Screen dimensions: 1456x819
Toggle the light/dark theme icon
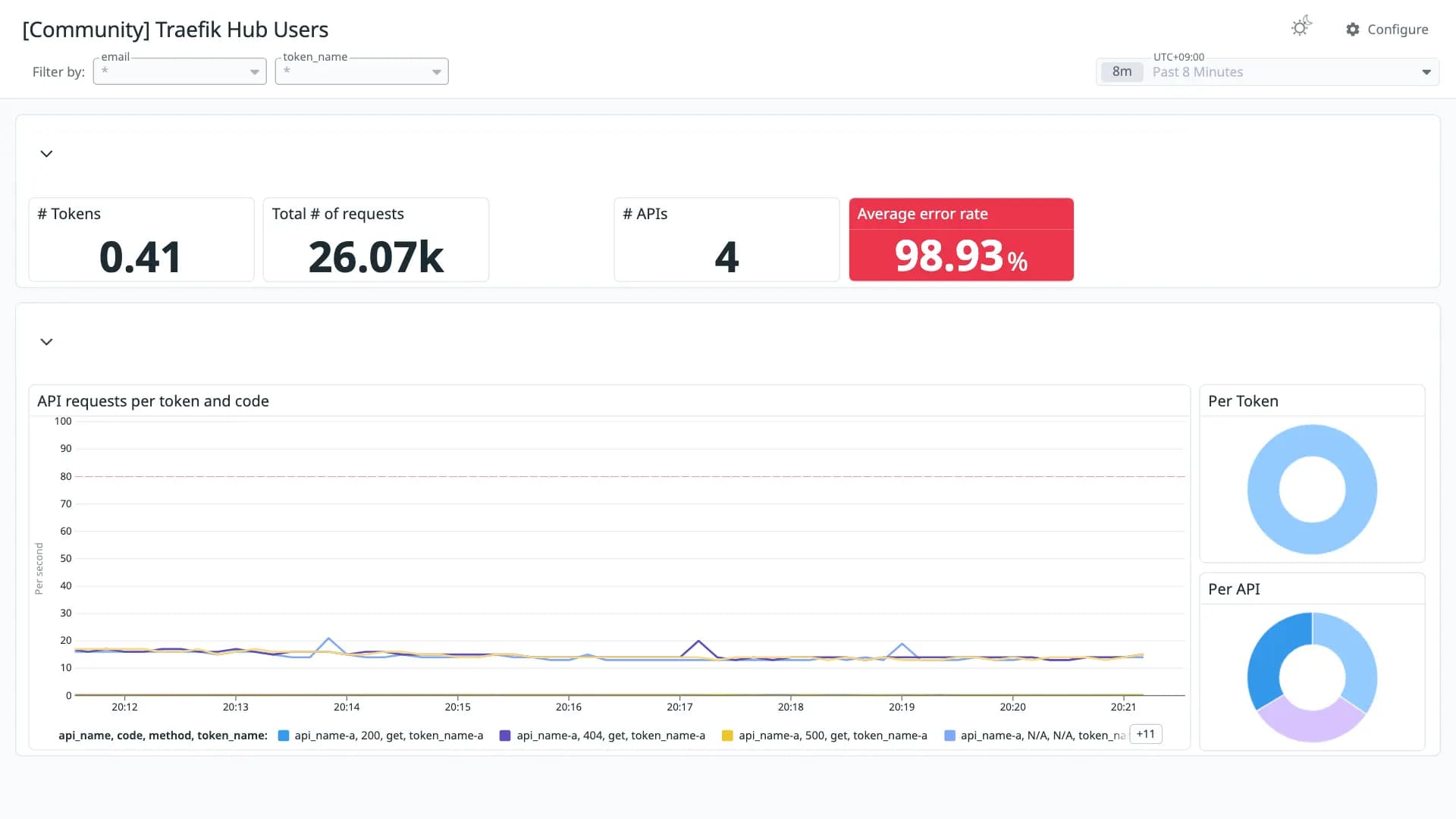pos(1301,27)
